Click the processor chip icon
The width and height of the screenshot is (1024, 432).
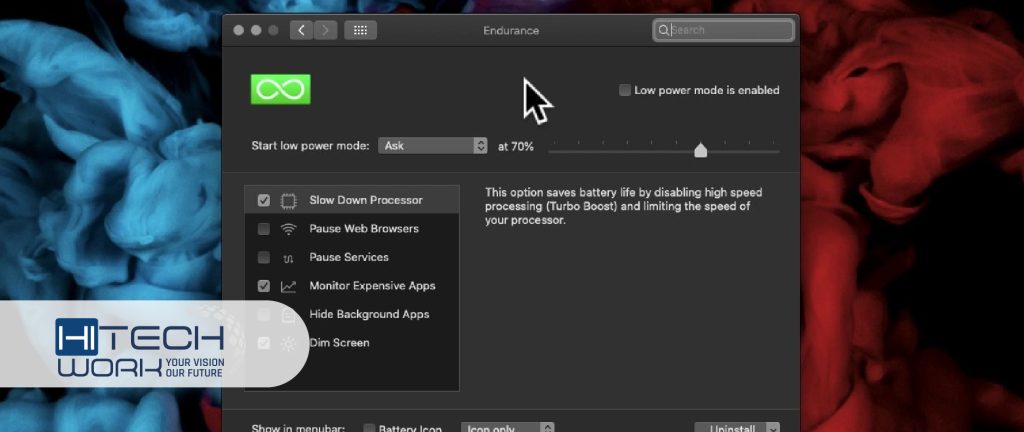pos(288,200)
